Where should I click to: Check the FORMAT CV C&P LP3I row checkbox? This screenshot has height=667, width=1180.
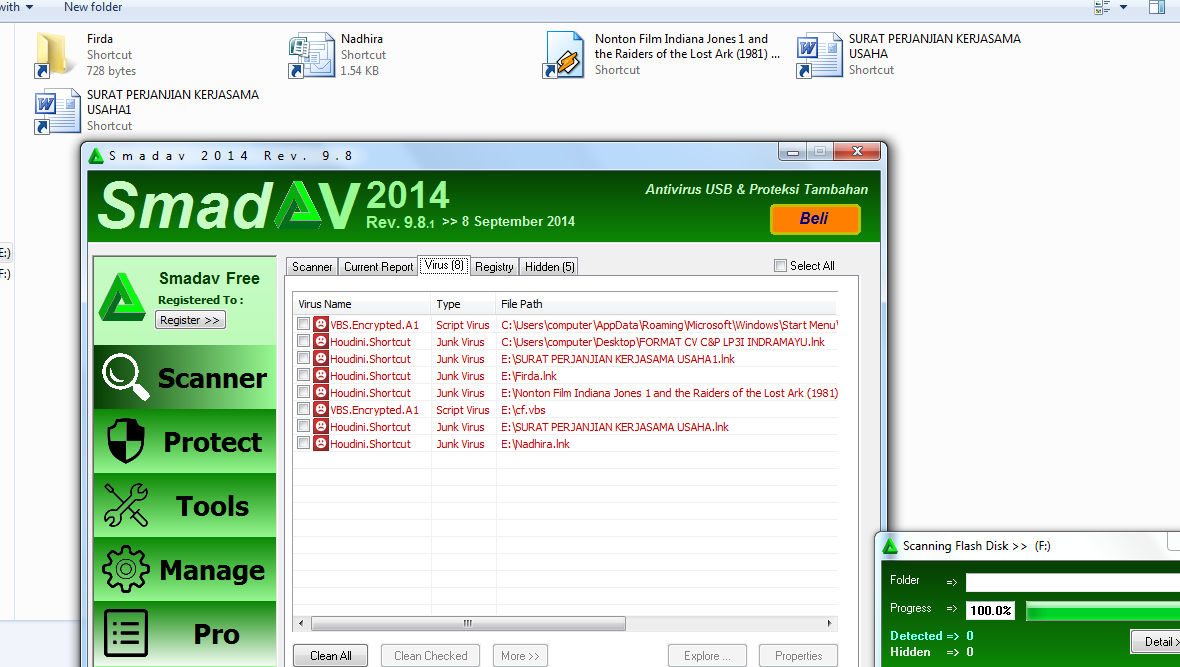tap(303, 341)
